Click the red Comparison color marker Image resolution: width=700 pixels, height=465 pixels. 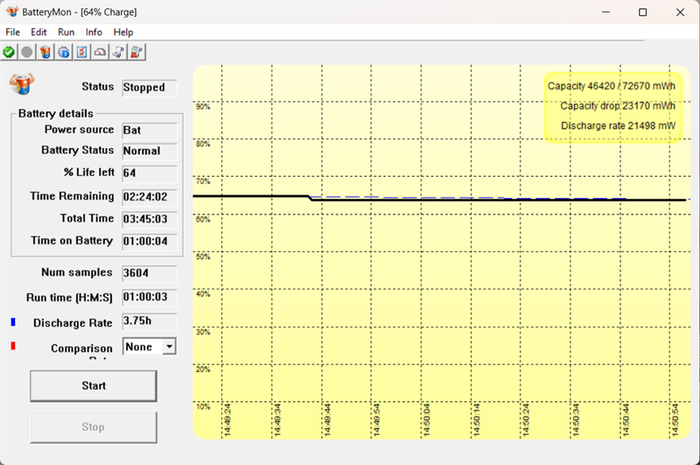click(13, 346)
